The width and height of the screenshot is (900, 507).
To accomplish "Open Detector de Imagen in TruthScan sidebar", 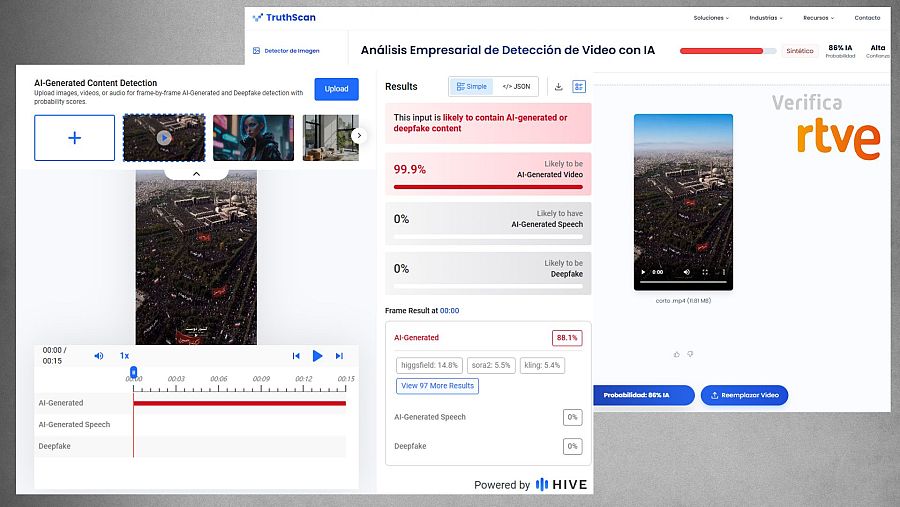I will 286,51.
